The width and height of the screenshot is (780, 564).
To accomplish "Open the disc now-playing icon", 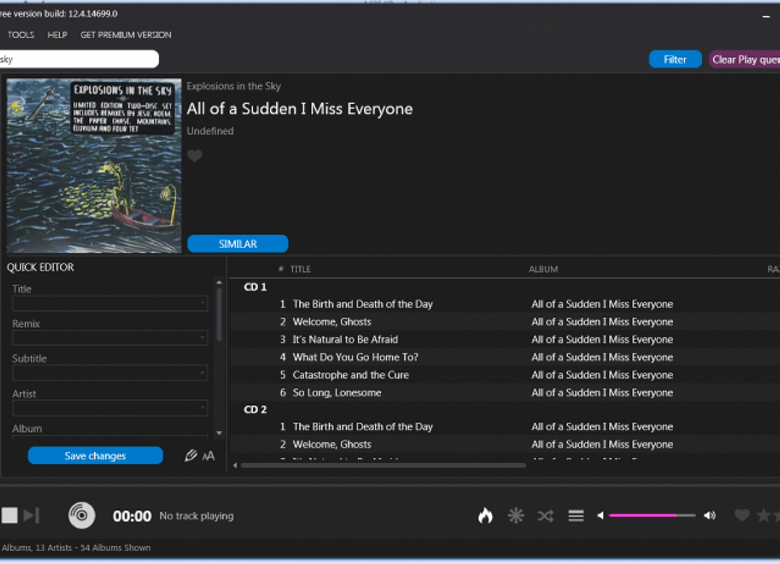I will tap(82, 515).
